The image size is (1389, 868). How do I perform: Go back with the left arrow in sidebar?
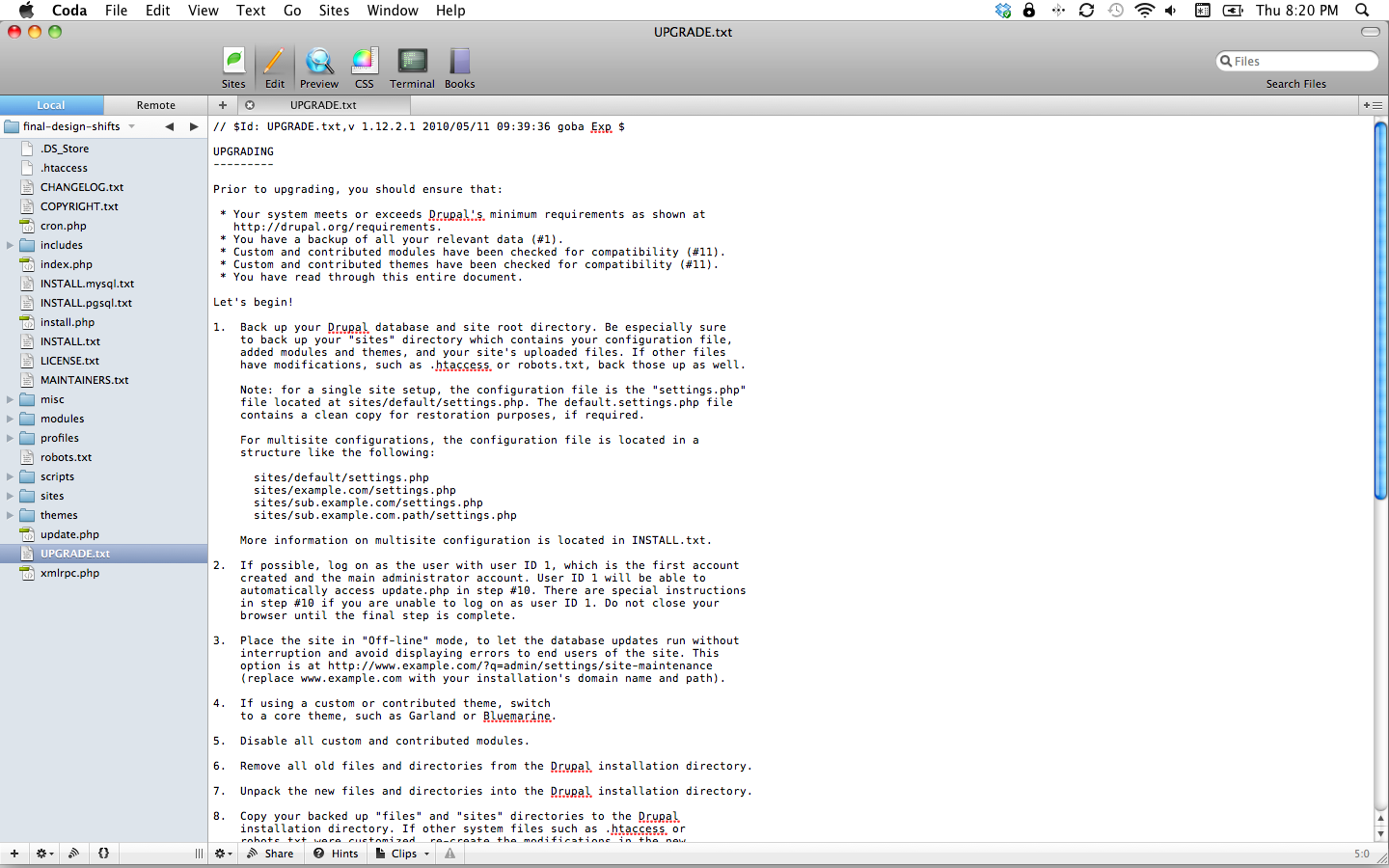coord(170,126)
